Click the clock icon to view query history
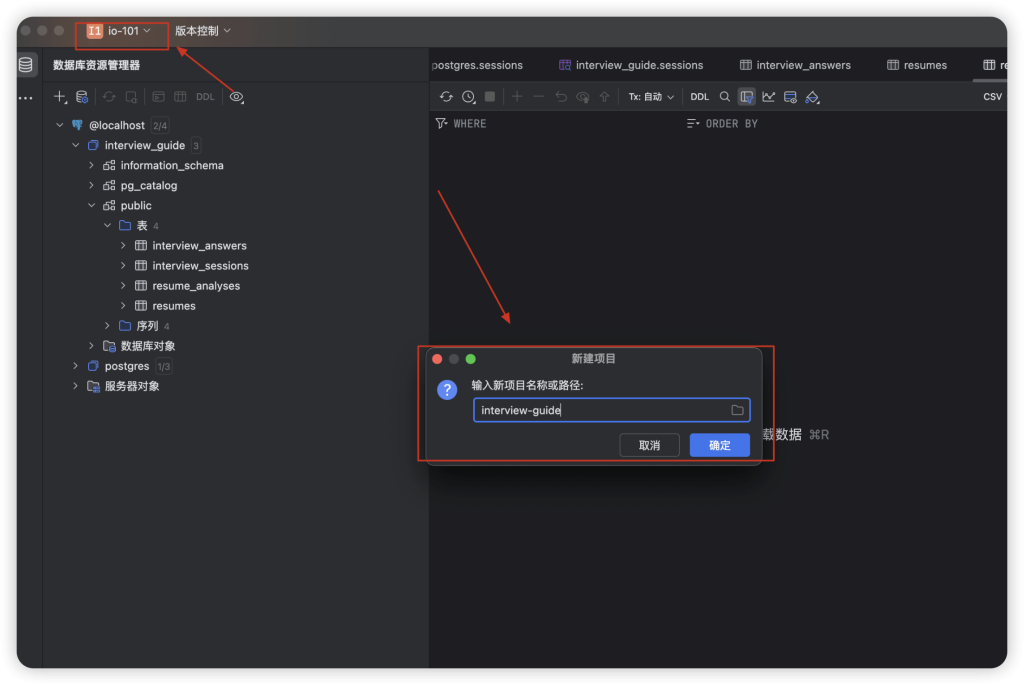This screenshot has width=1024, height=685. 466,96
